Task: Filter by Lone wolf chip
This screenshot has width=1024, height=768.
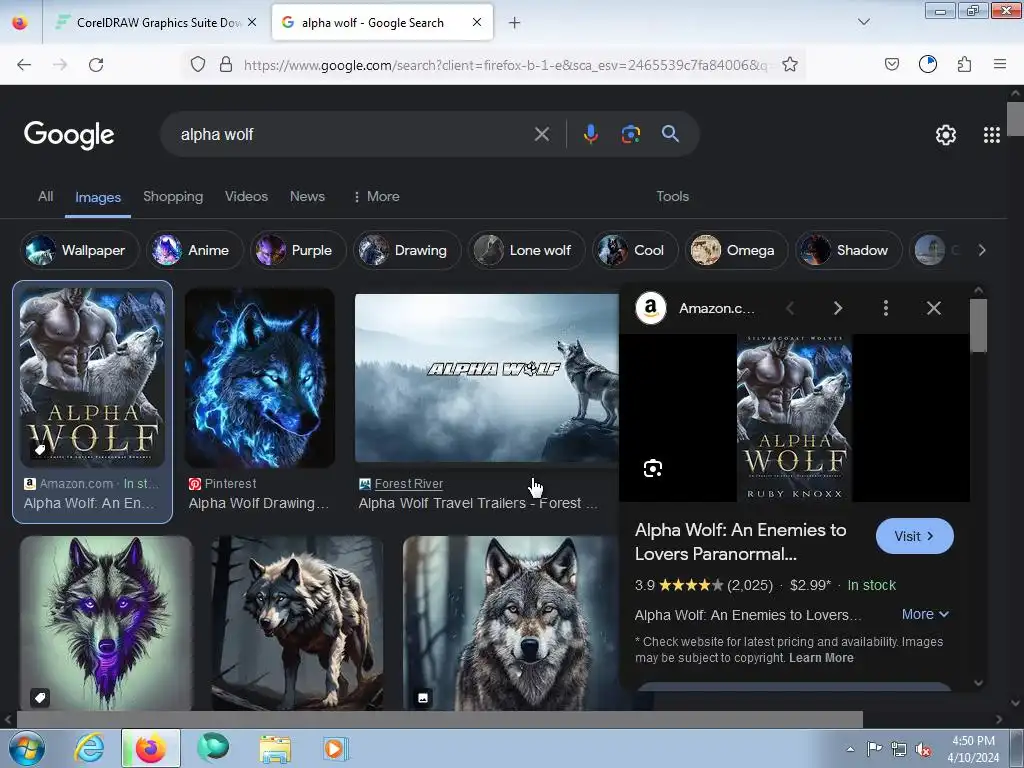Action: point(526,250)
